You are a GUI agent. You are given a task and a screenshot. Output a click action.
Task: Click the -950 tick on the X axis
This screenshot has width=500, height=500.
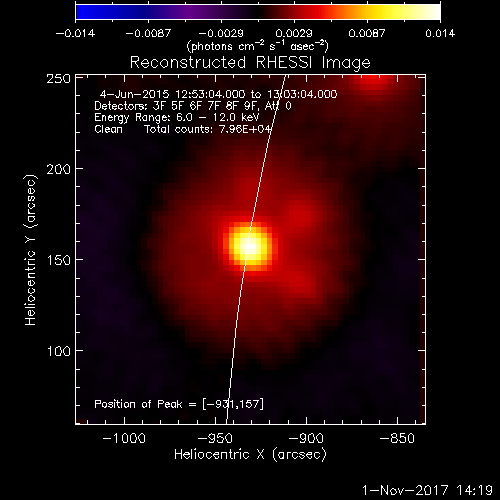215,438
